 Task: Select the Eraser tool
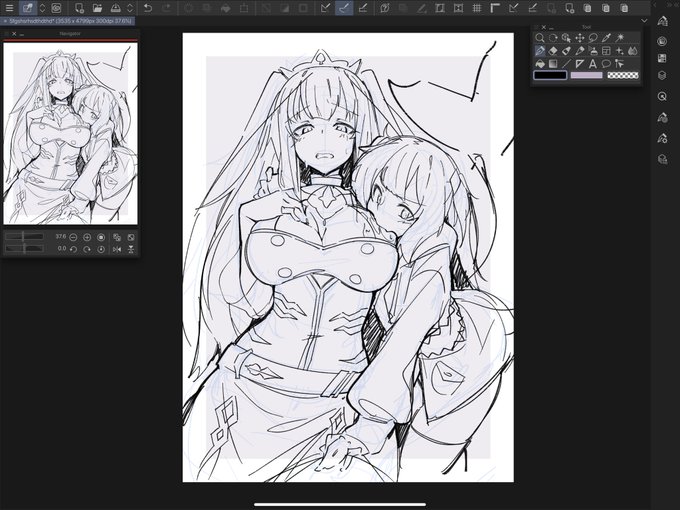[553, 51]
